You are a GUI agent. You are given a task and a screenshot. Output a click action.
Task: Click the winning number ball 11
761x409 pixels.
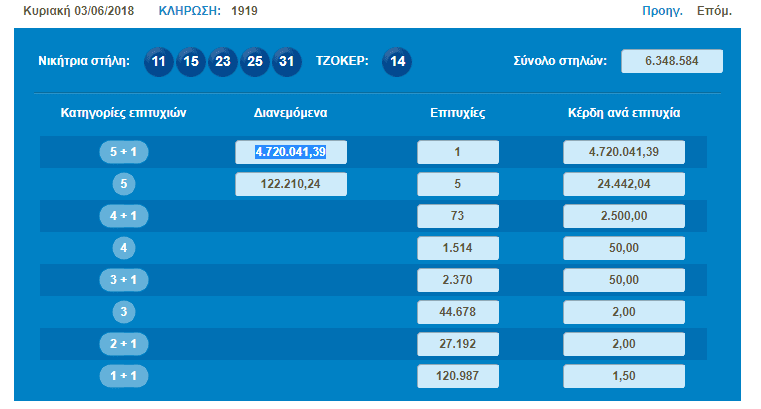159,61
